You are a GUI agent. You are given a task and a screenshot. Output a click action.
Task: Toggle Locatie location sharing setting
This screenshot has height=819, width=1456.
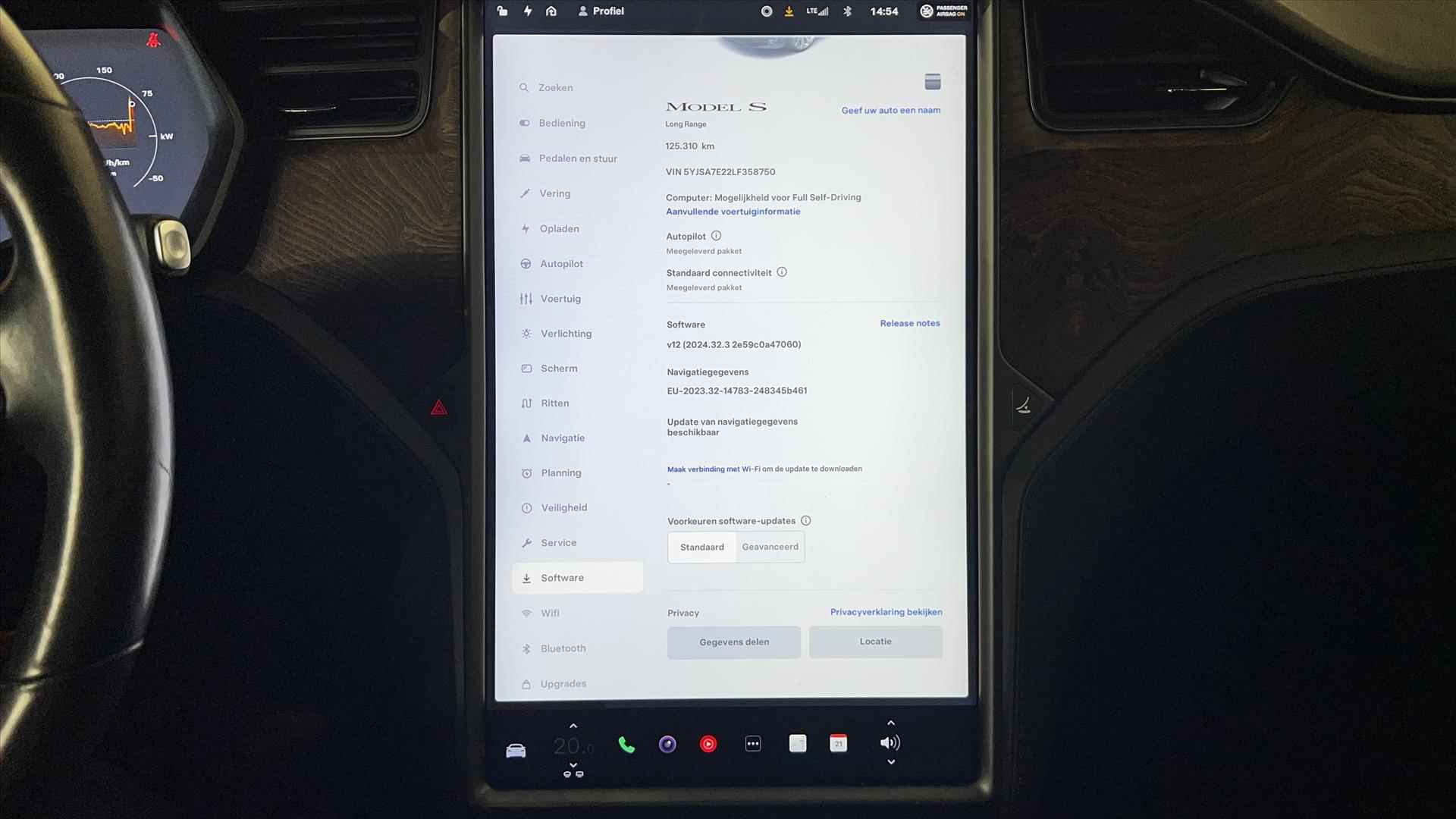[x=874, y=641]
